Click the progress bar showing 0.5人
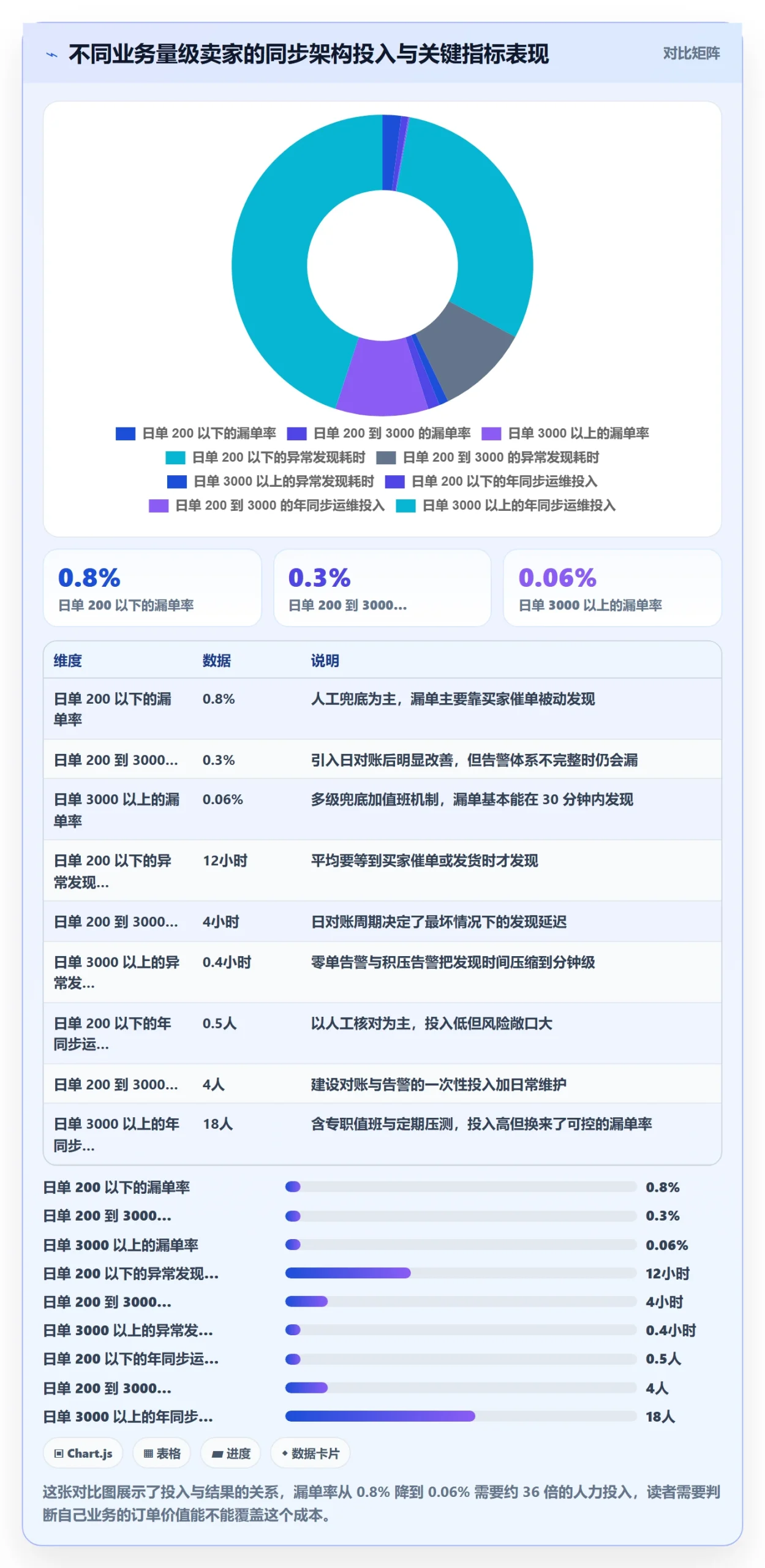The image size is (765, 1568). click(x=461, y=1359)
